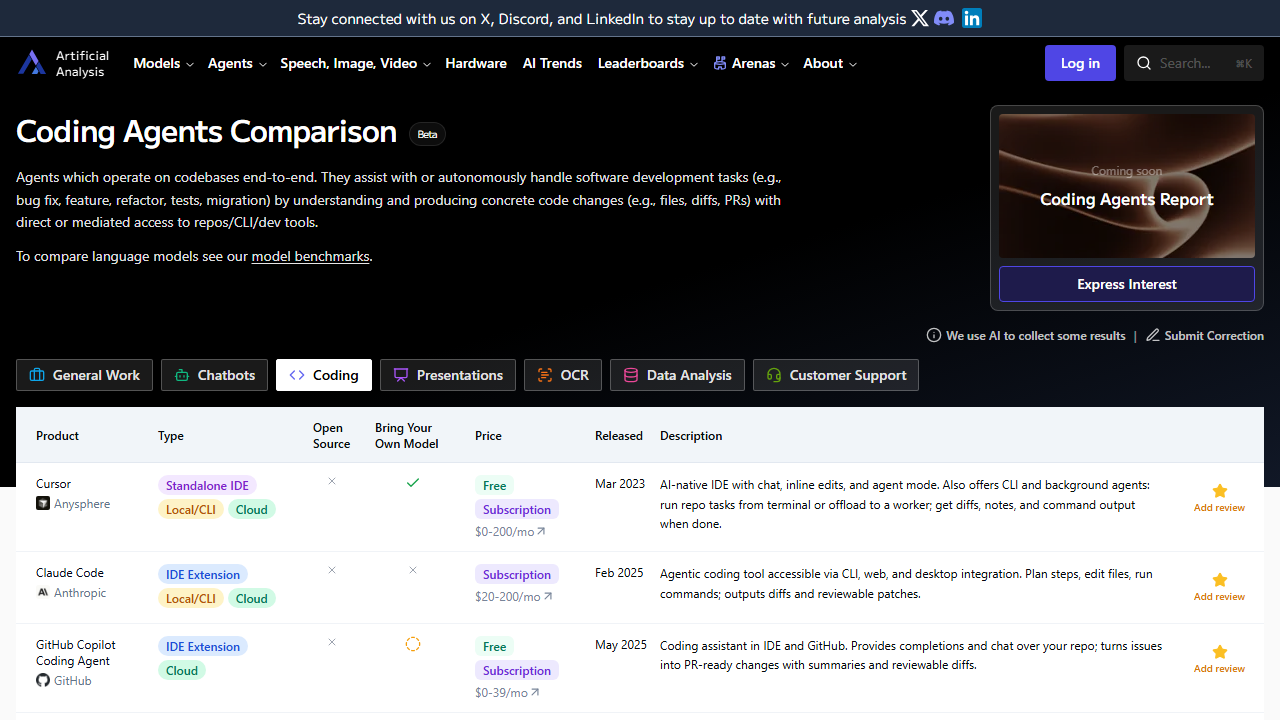Click the GitHub logo in the Copilot row
This screenshot has width=1280, height=720.
coord(42,680)
